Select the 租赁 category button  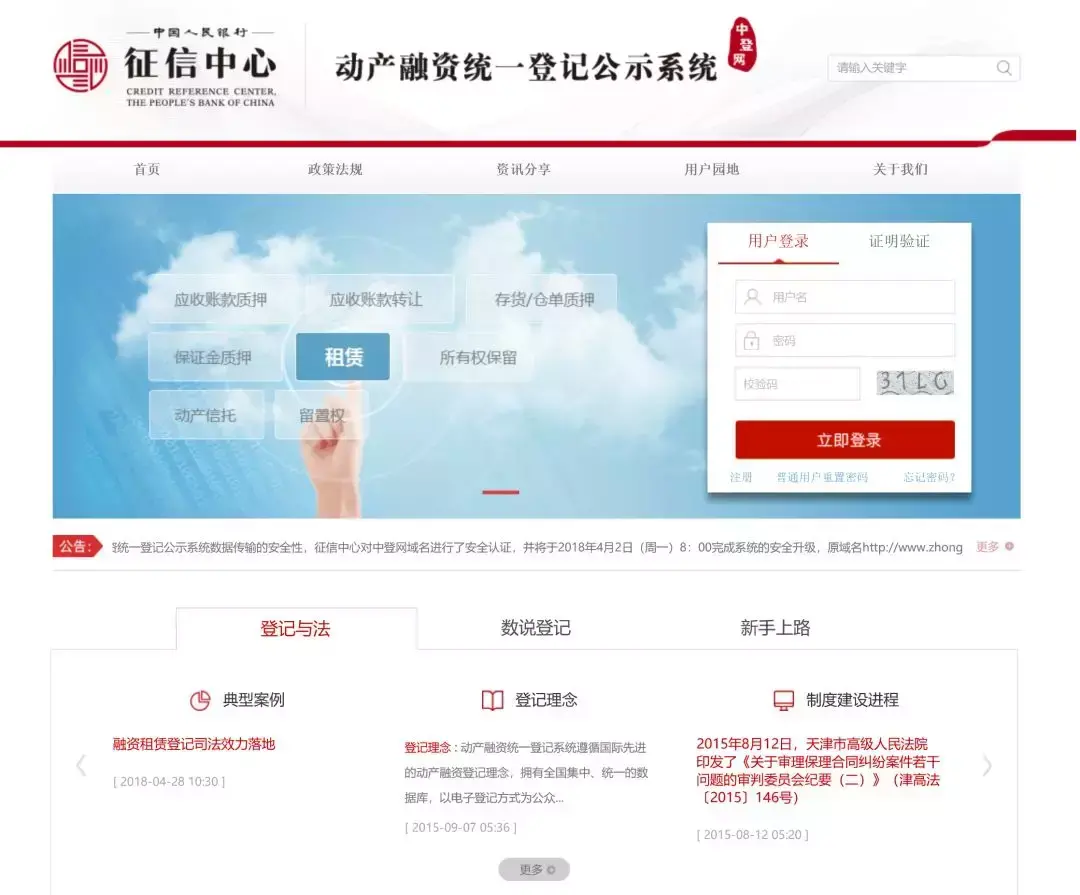tap(343, 357)
